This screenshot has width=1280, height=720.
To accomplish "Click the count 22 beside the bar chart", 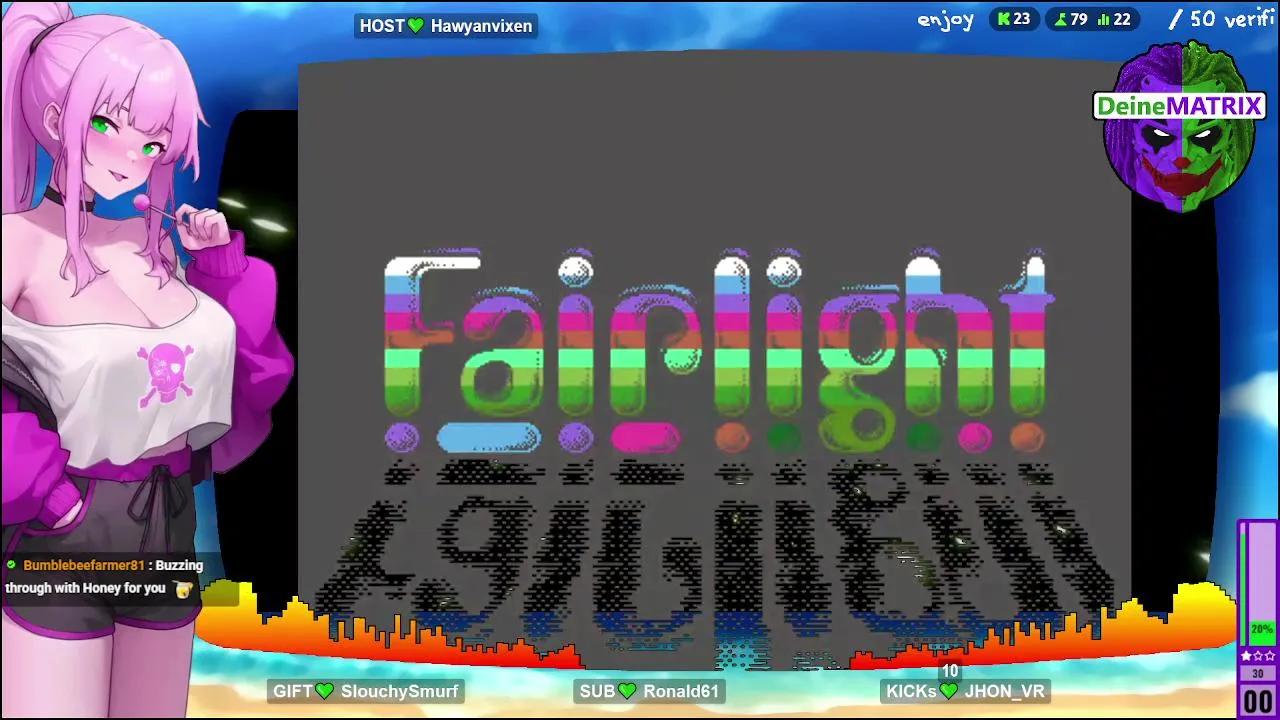I will click(1122, 19).
